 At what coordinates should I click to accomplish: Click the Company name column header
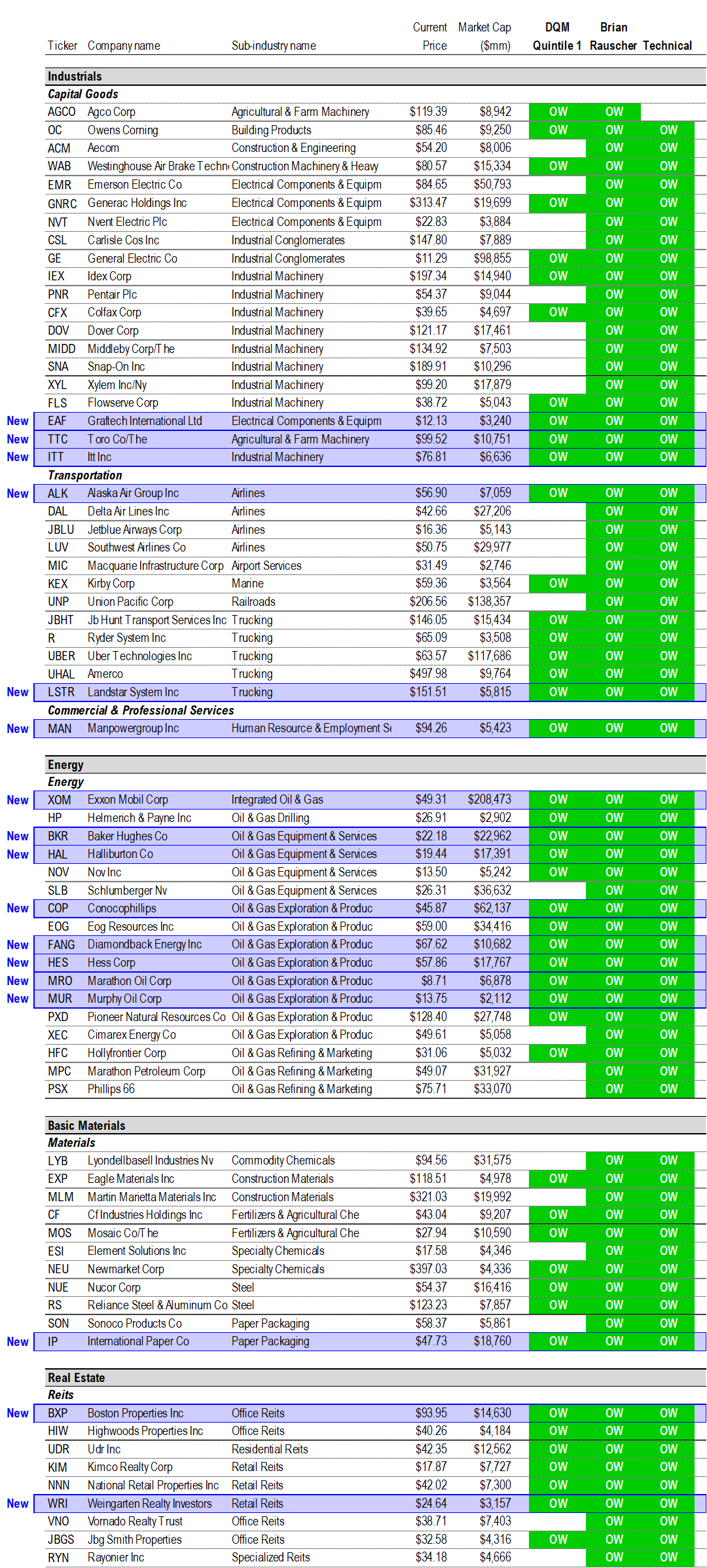click(x=124, y=46)
